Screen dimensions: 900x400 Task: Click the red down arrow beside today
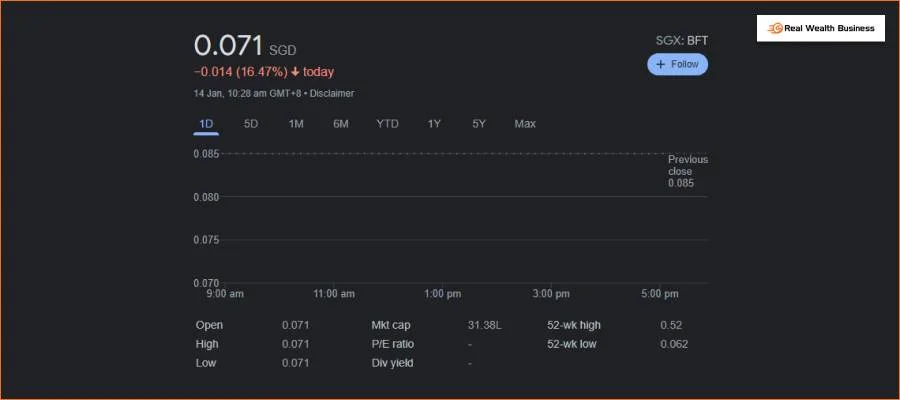[x=295, y=72]
